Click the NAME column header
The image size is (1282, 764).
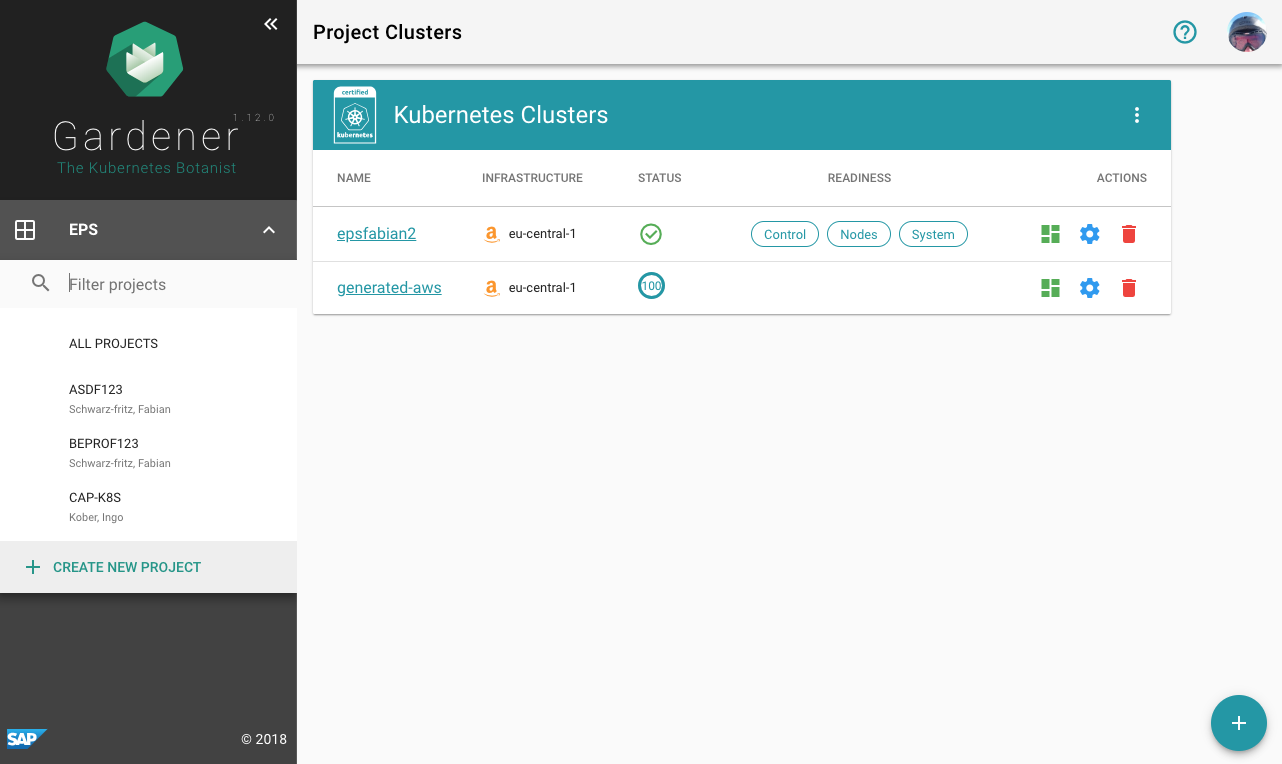point(354,178)
